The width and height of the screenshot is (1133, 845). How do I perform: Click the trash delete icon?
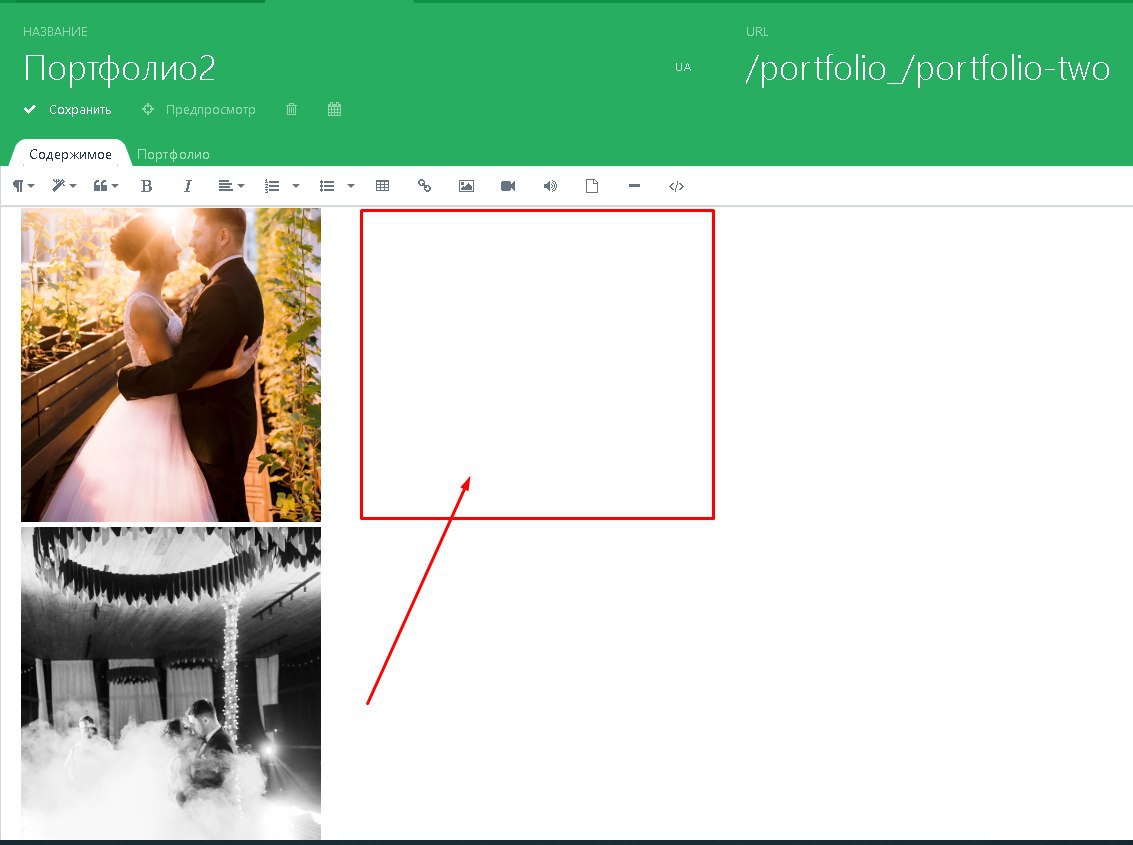[291, 109]
